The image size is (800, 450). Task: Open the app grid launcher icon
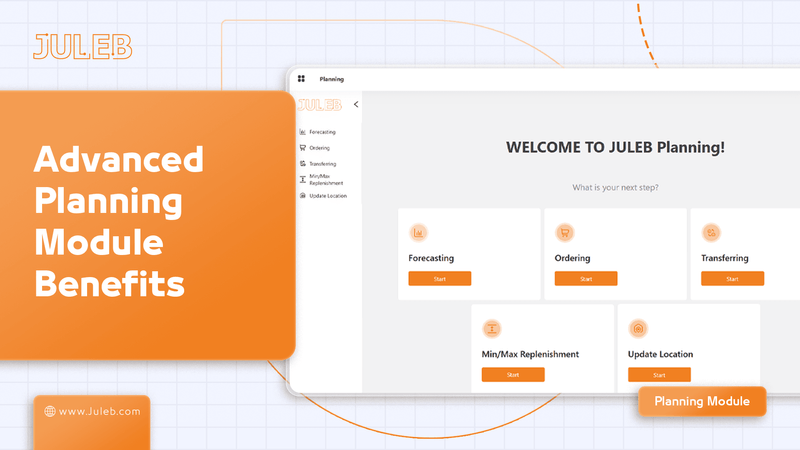301,78
